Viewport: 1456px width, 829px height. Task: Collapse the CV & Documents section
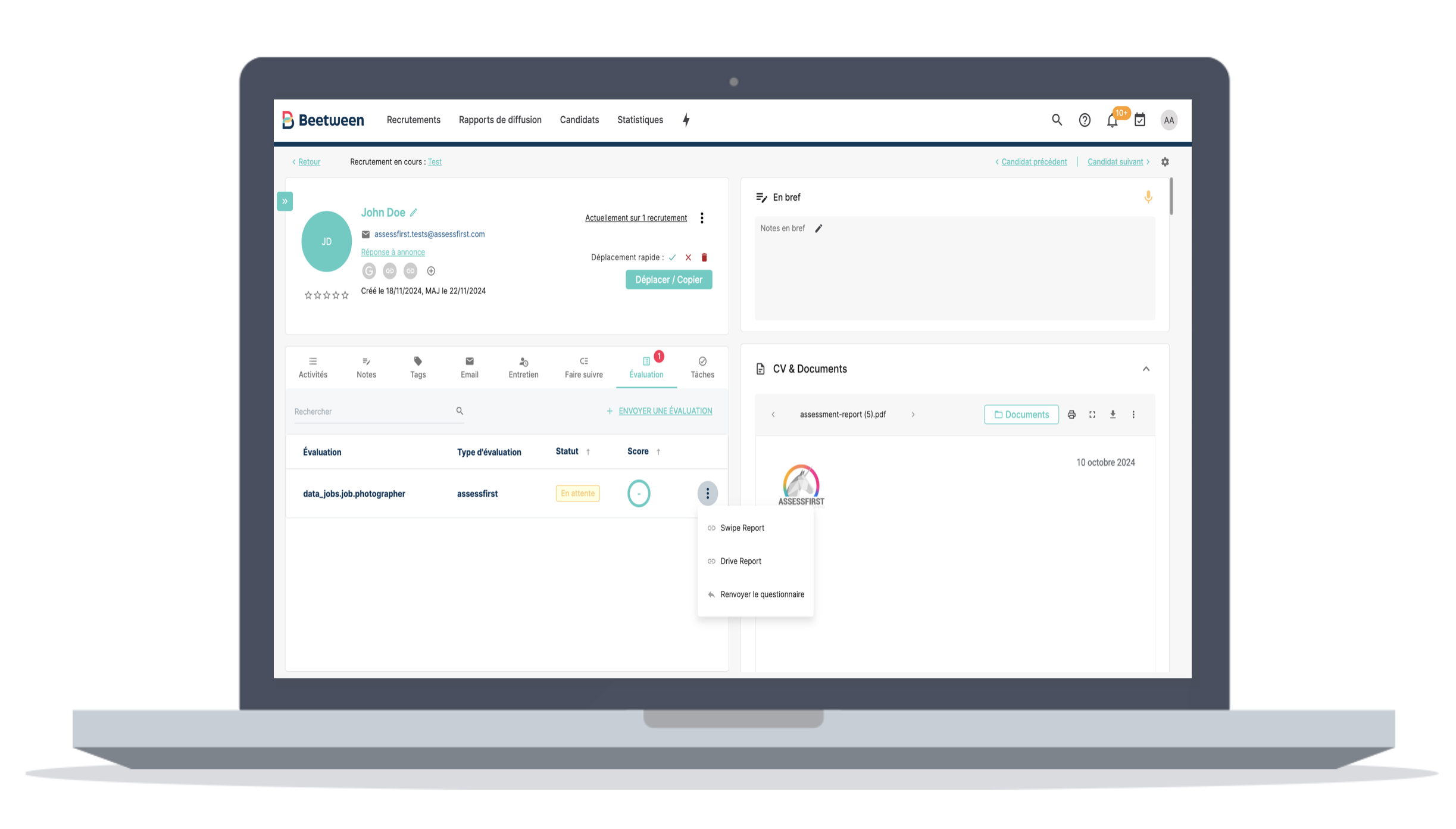coord(1146,369)
